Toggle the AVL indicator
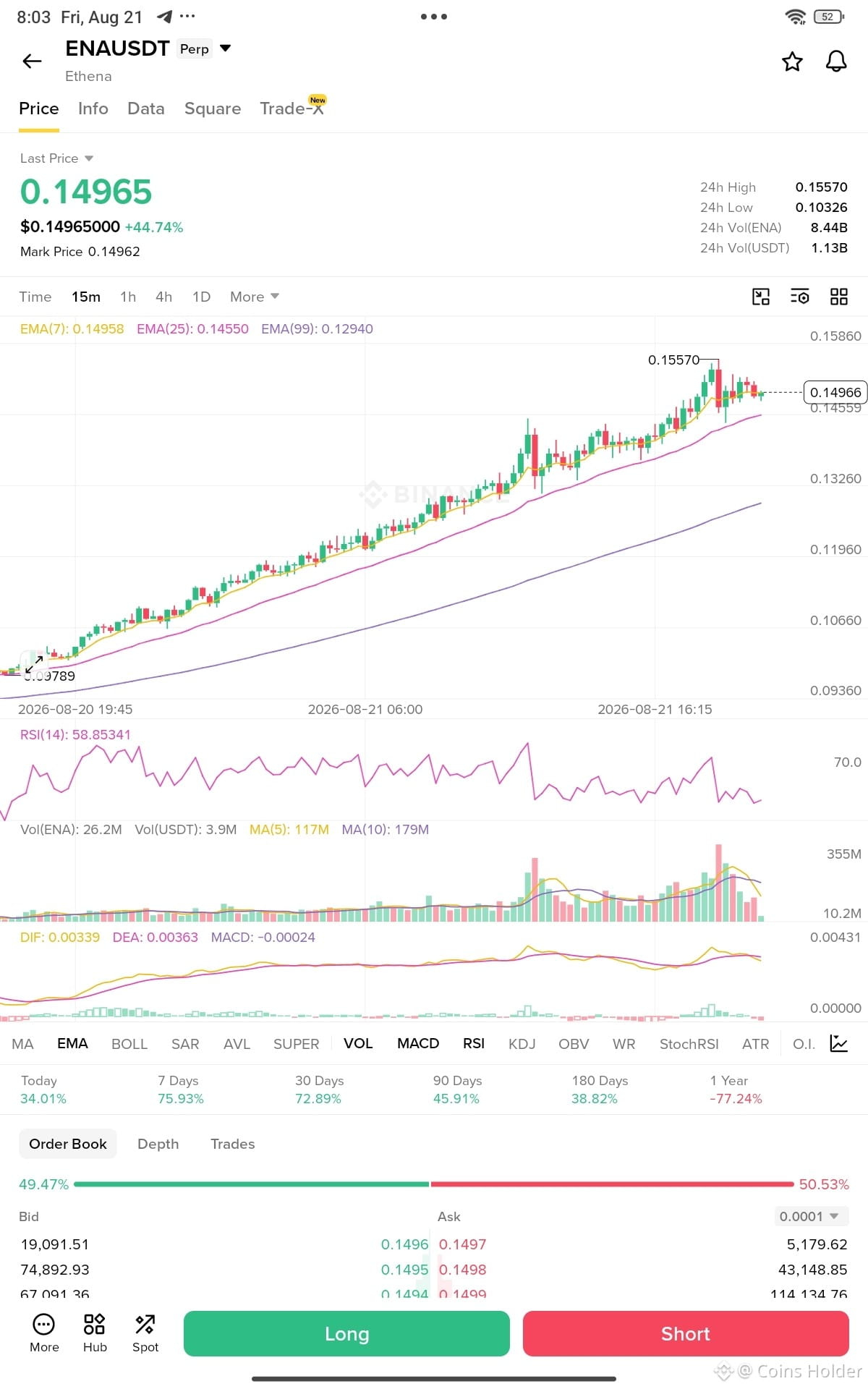This screenshot has width=868, height=1389. pos(237,1044)
